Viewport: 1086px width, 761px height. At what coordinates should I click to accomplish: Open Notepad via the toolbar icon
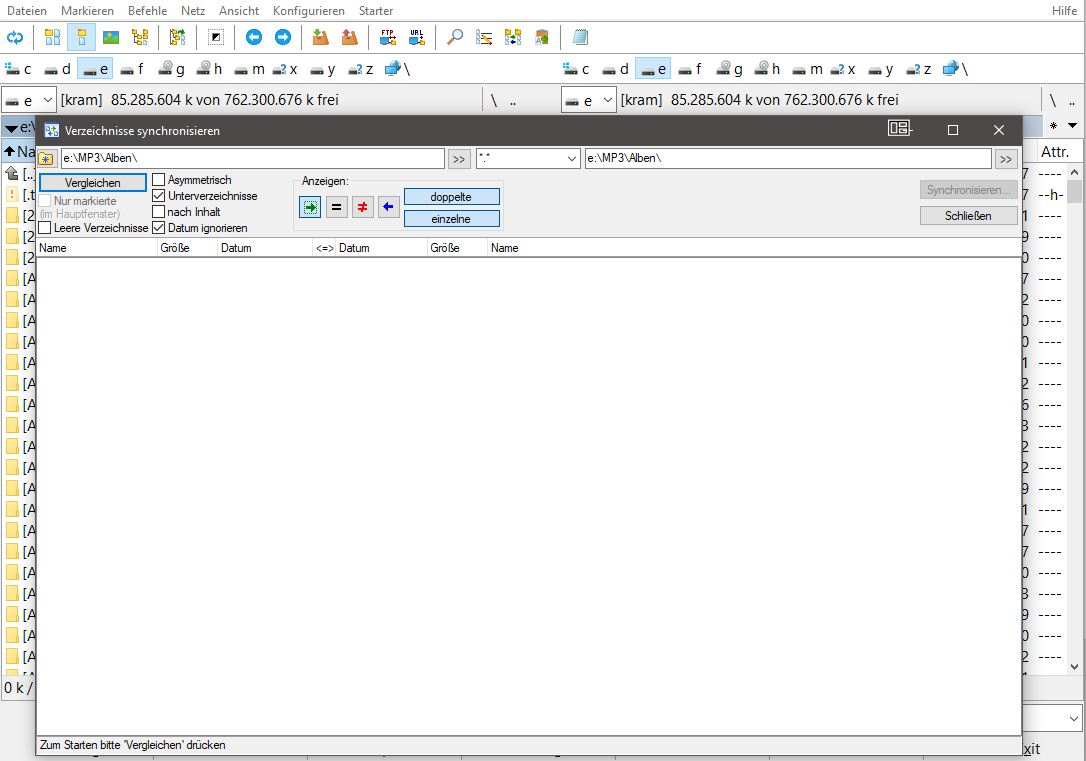point(580,37)
